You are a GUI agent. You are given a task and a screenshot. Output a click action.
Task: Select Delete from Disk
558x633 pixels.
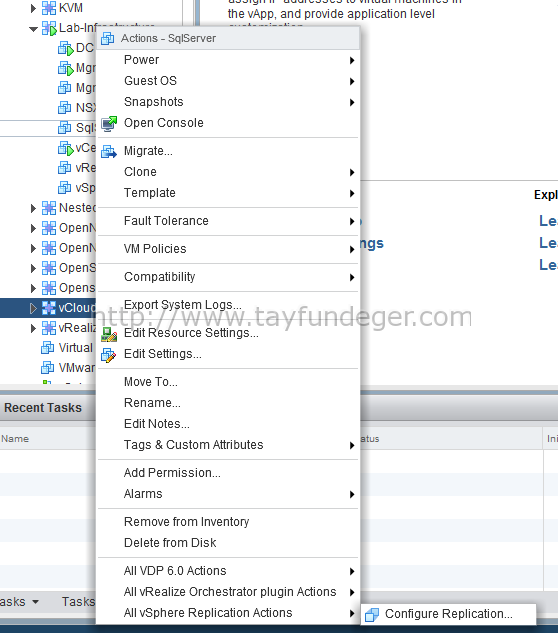click(x=228, y=543)
